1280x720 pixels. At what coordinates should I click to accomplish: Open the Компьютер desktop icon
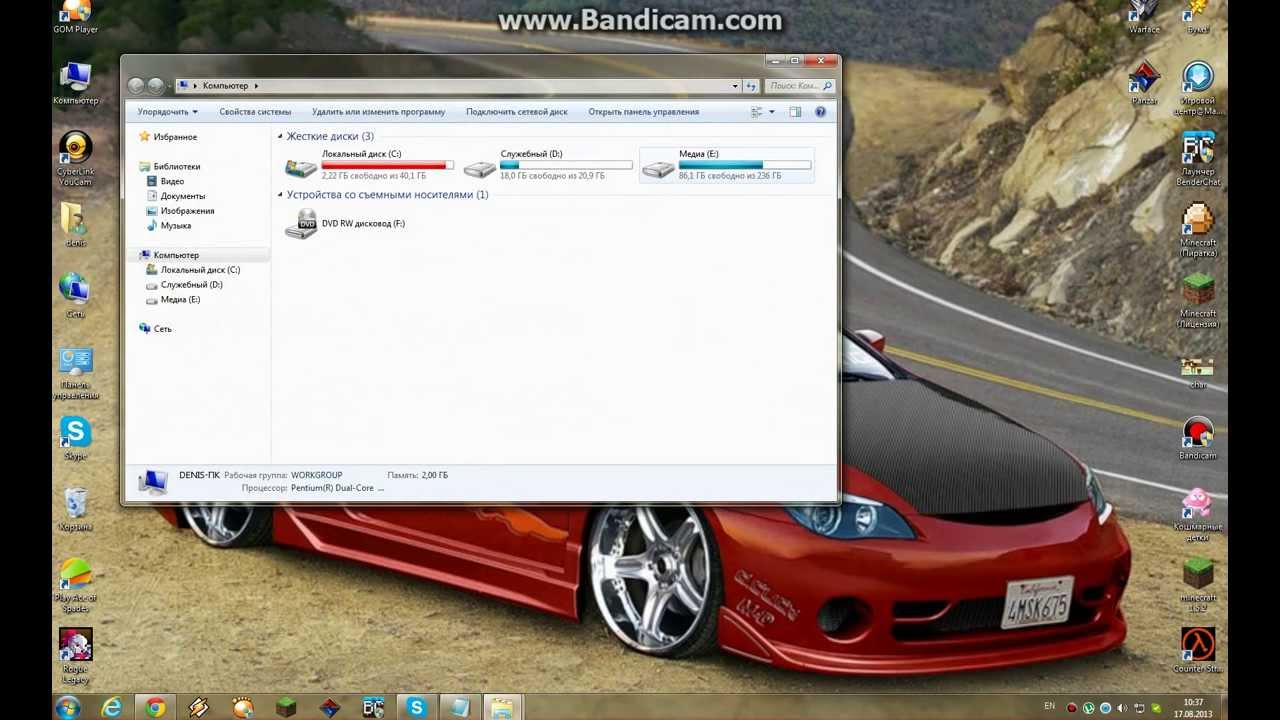pos(75,83)
